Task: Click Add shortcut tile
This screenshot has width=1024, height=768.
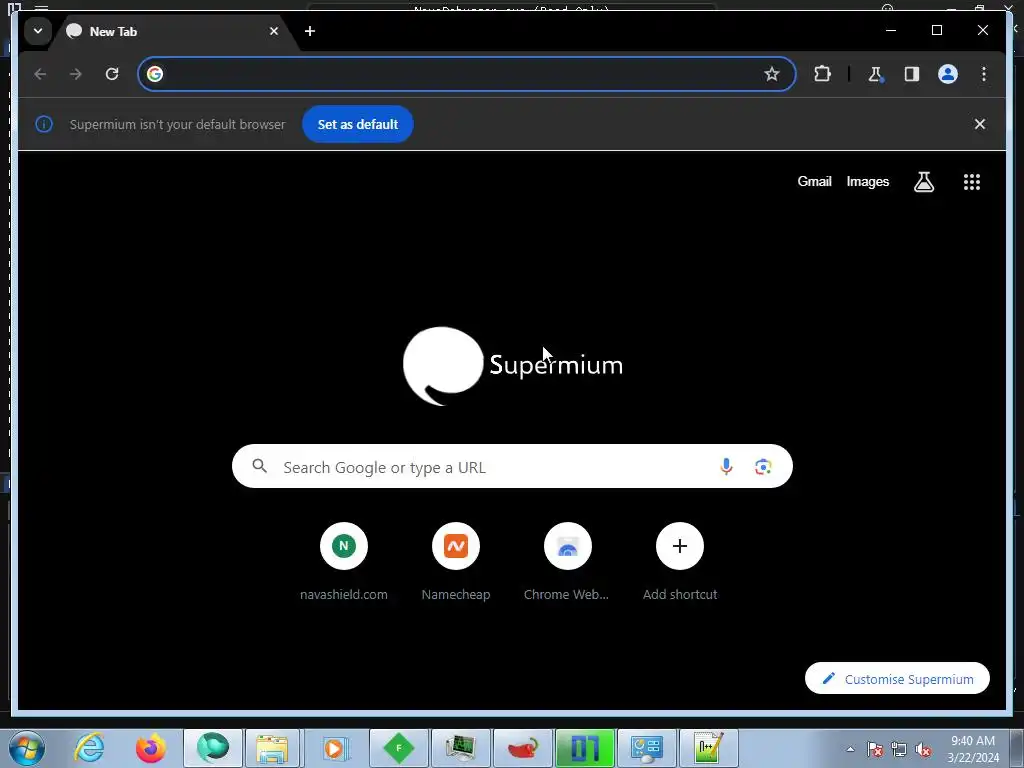Action: (x=680, y=562)
